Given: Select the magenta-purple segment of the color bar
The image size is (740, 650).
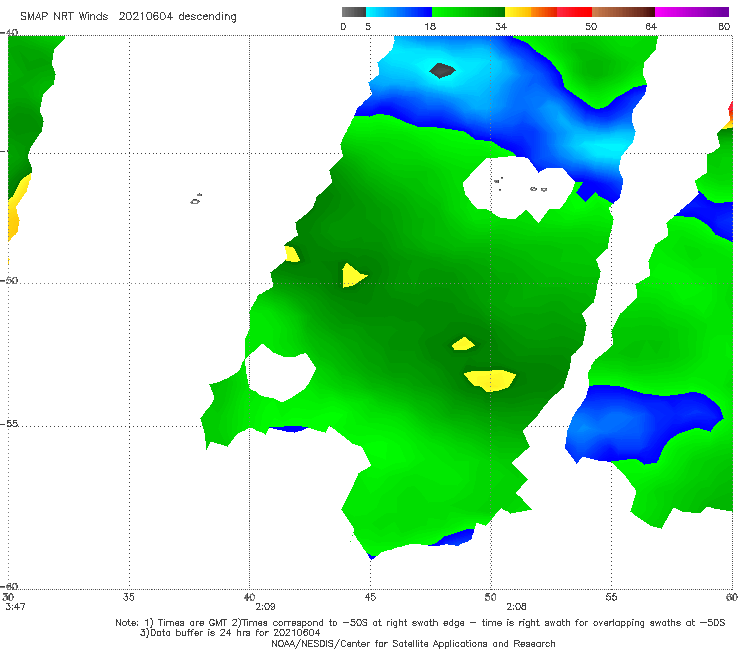Looking at the screenshot, I should point(692,12).
